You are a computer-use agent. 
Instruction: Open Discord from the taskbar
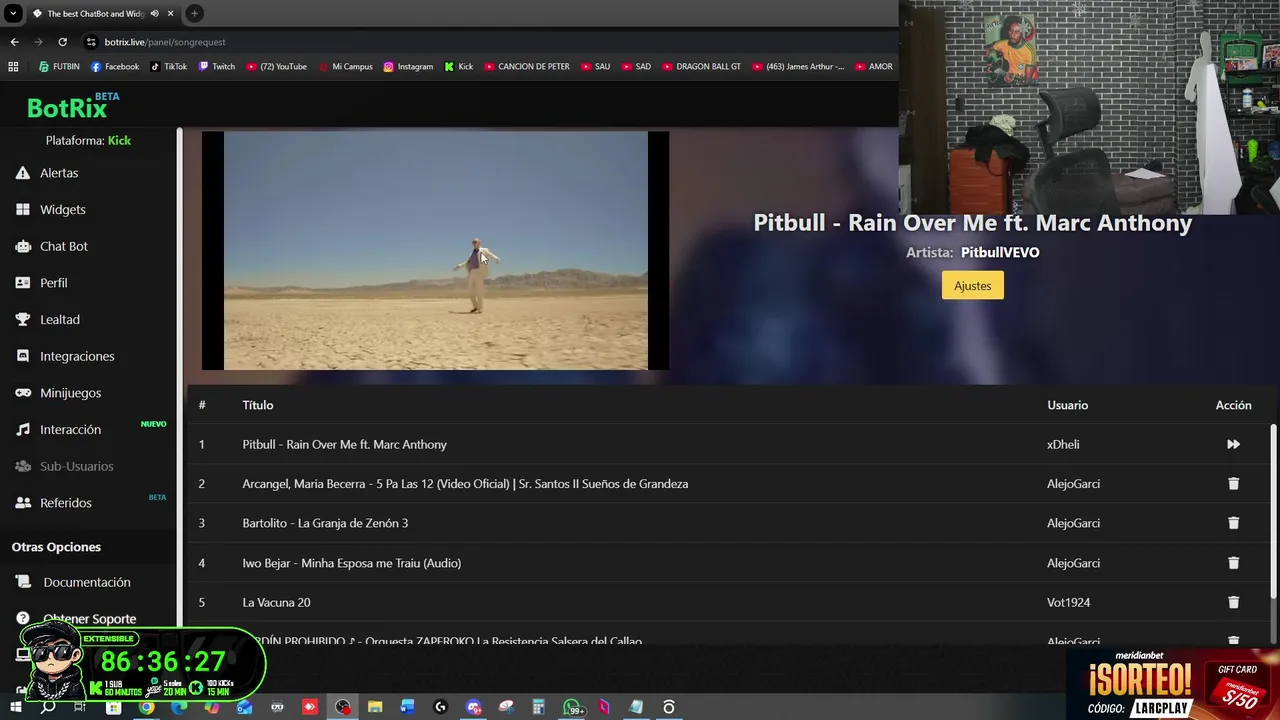[473, 707]
